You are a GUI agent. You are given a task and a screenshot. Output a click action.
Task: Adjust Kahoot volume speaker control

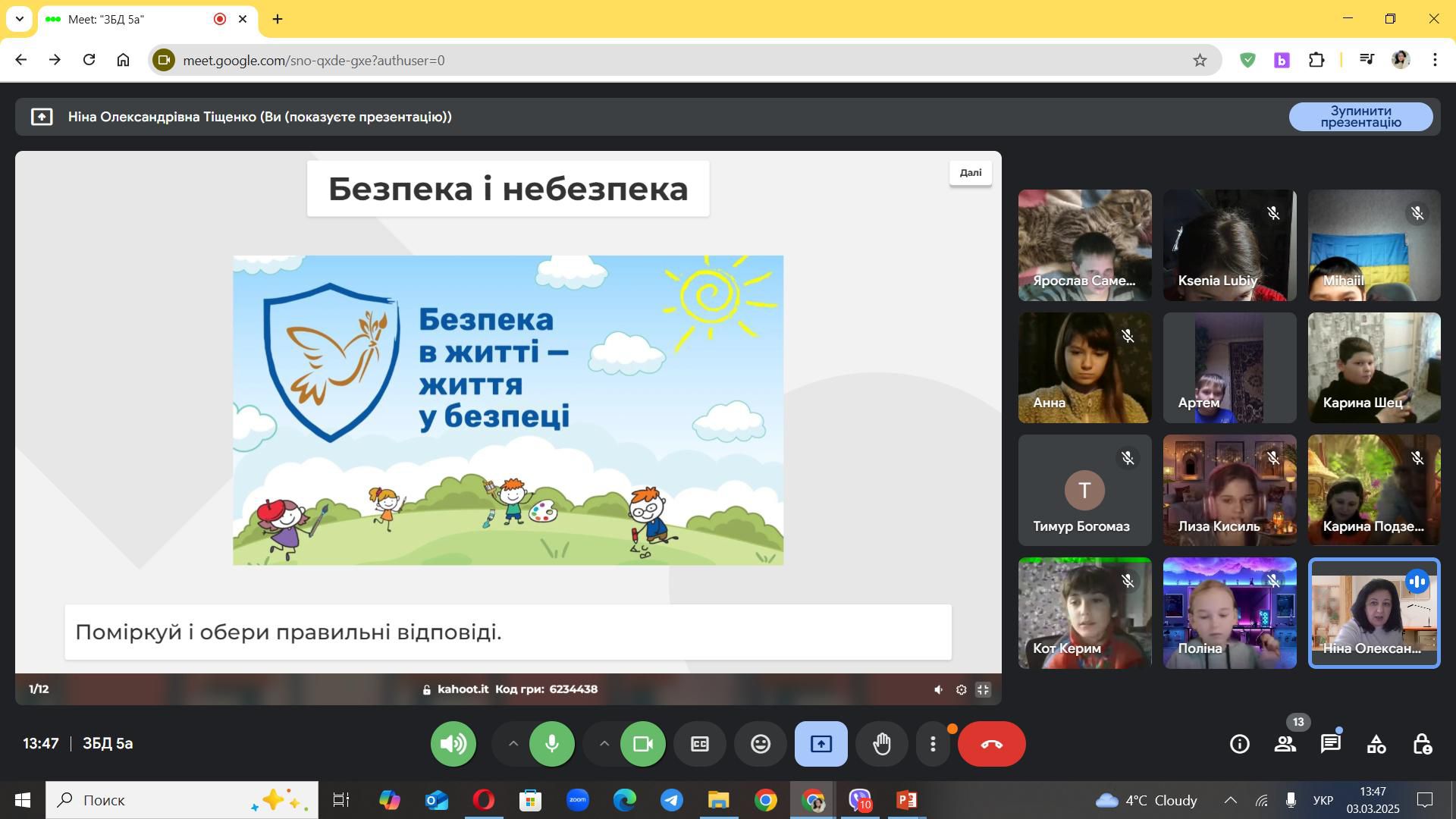click(x=938, y=689)
